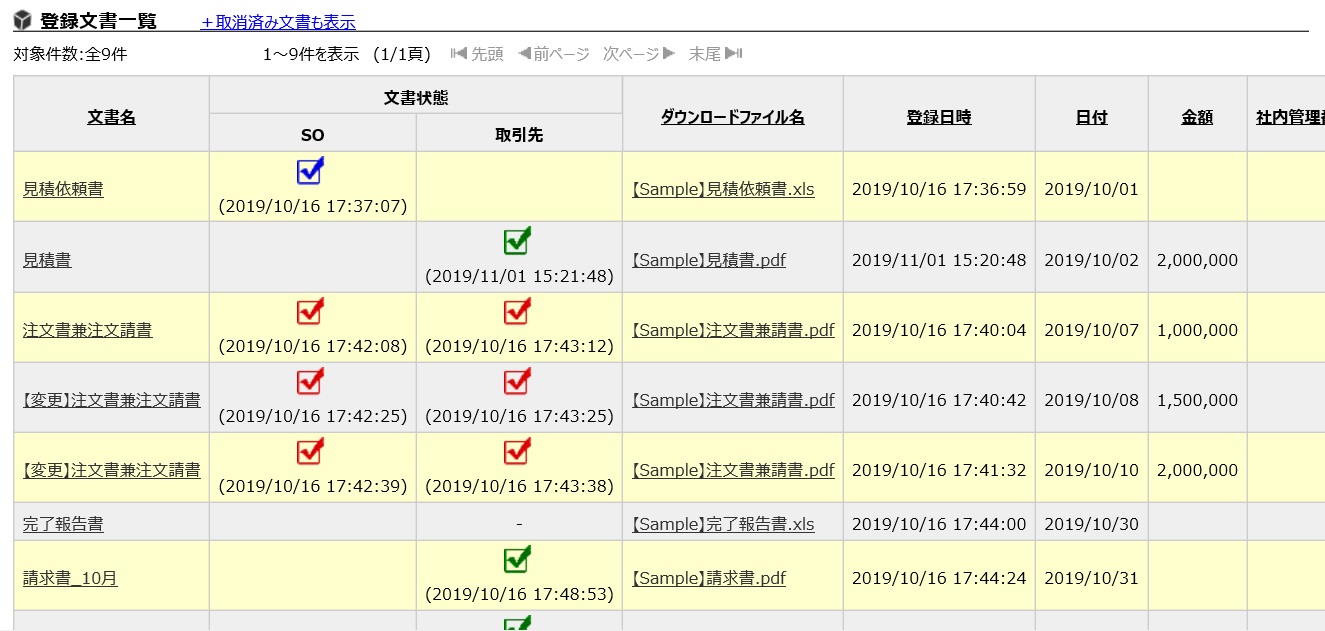Sort the list by 登録日時 column header
The height and width of the screenshot is (631, 1325).
coord(937,116)
